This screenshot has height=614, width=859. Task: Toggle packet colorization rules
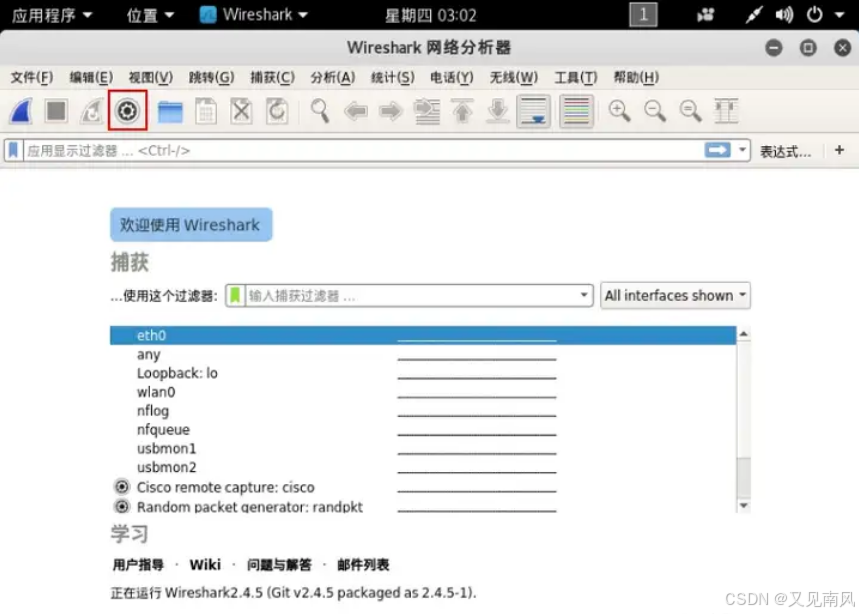[576, 111]
